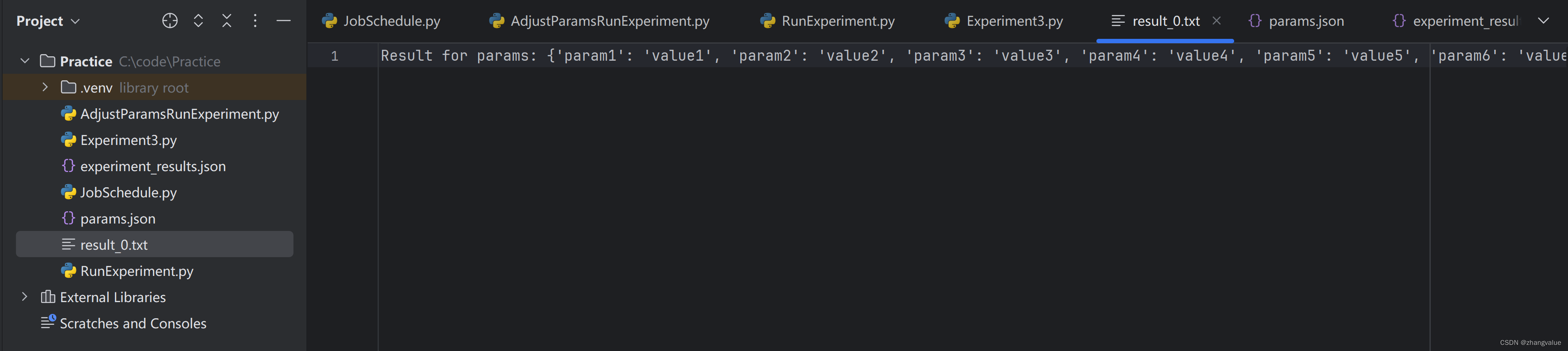1568x351 pixels.
Task: Click the Practice folder icon
Action: [48, 61]
